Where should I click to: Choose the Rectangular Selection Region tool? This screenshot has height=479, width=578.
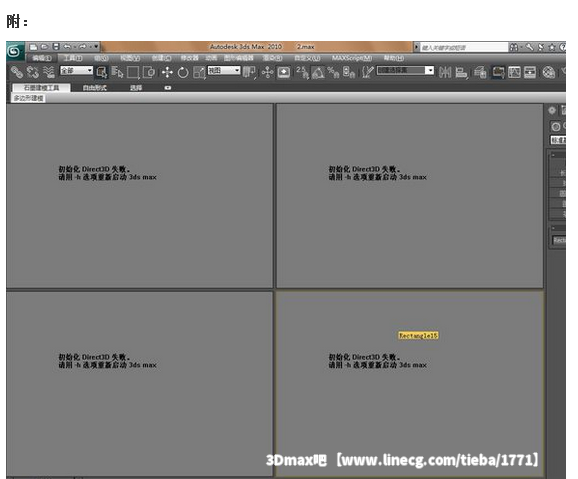click(x=133, y=72)
